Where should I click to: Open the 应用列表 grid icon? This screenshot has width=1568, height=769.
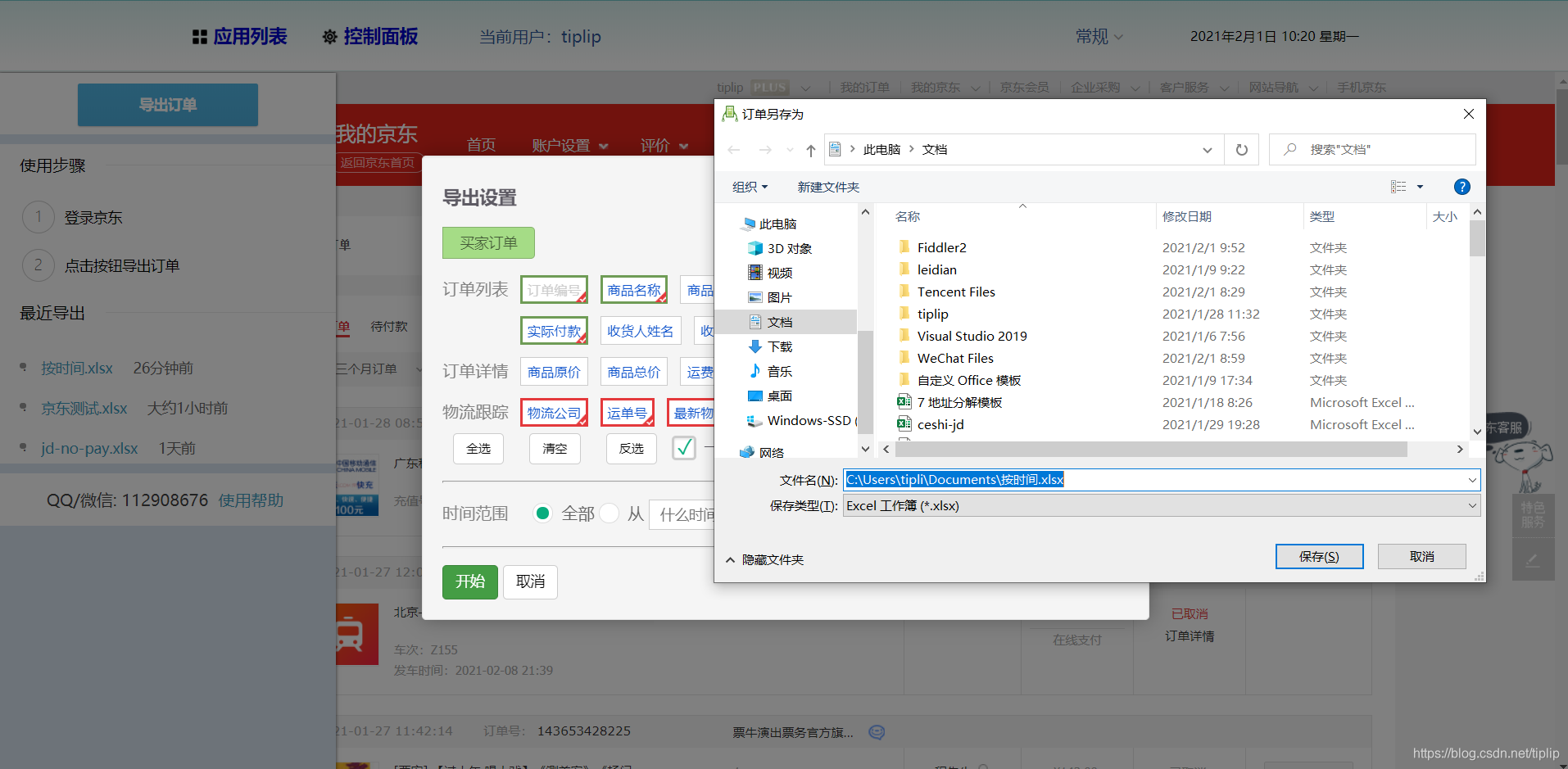[199, 37]
